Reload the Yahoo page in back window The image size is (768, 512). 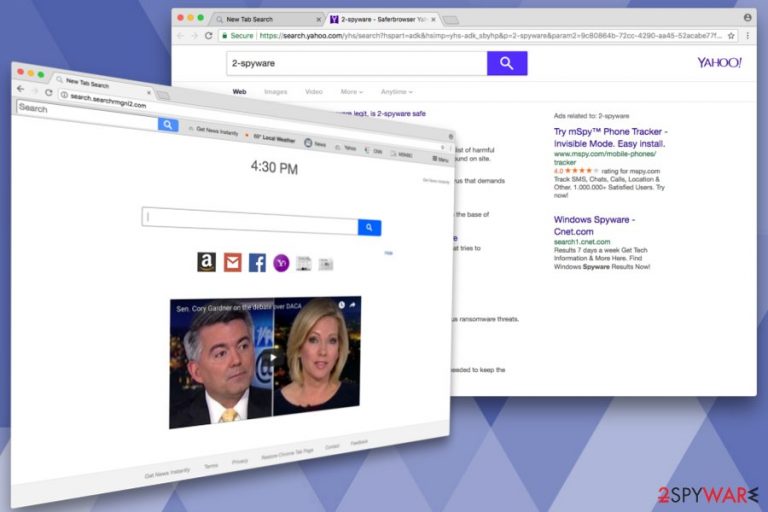209,36
